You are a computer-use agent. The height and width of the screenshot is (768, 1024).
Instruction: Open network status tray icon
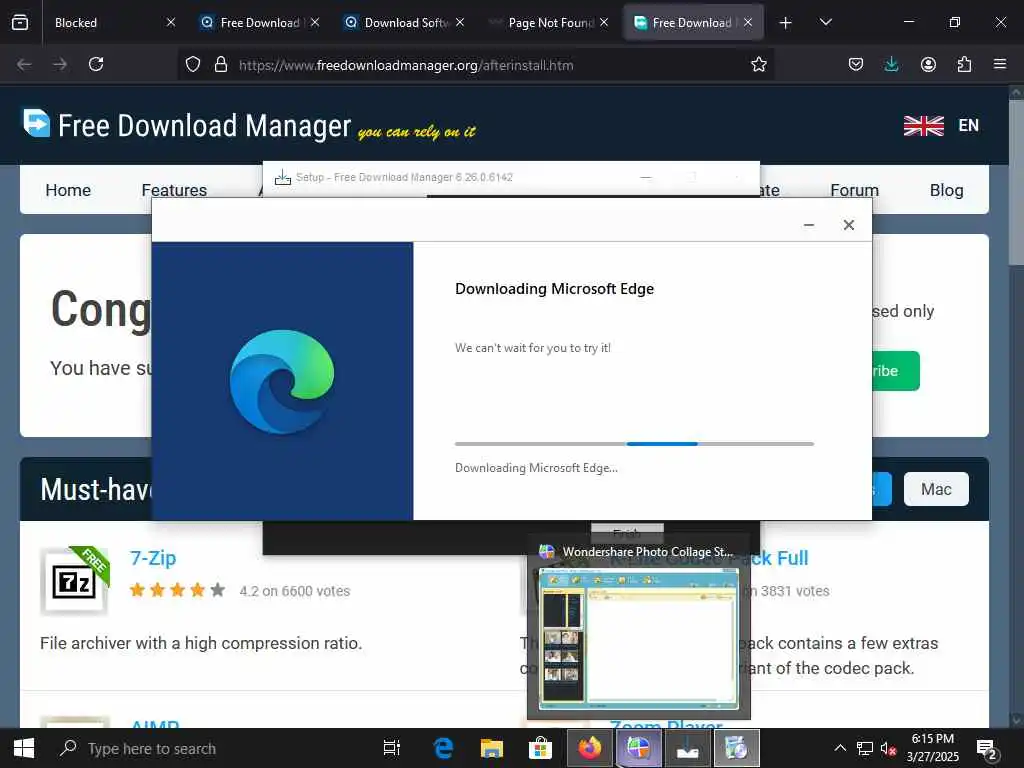[x=865, y=748]
